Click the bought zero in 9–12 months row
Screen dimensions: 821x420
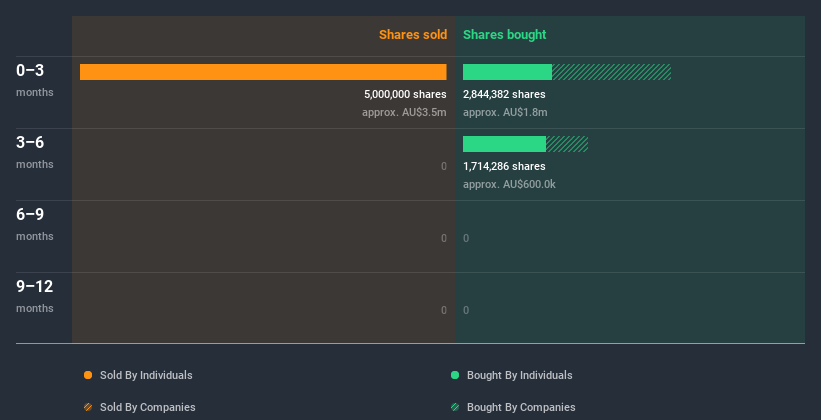tap(466, 311)
